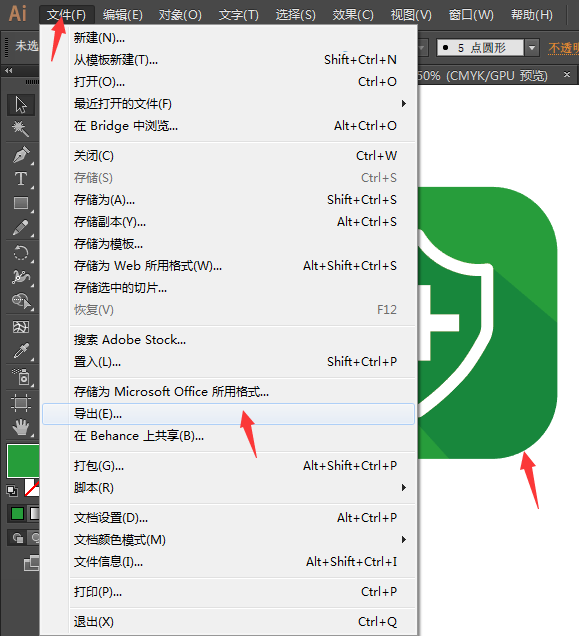
Task: Select the Pencil tool
Action: (21, 228)
